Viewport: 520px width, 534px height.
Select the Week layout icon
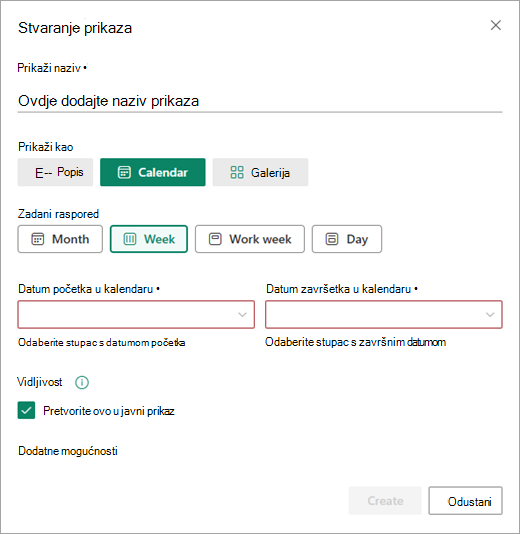(130, 239)
